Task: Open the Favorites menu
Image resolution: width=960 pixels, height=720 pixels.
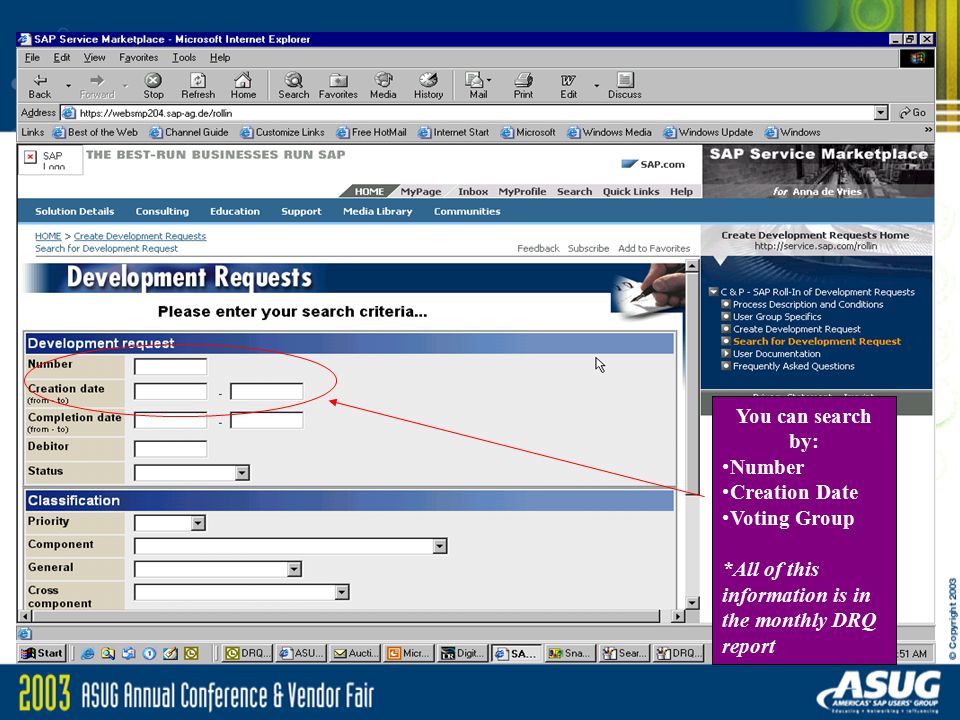Action: click(x=138, y=58)
